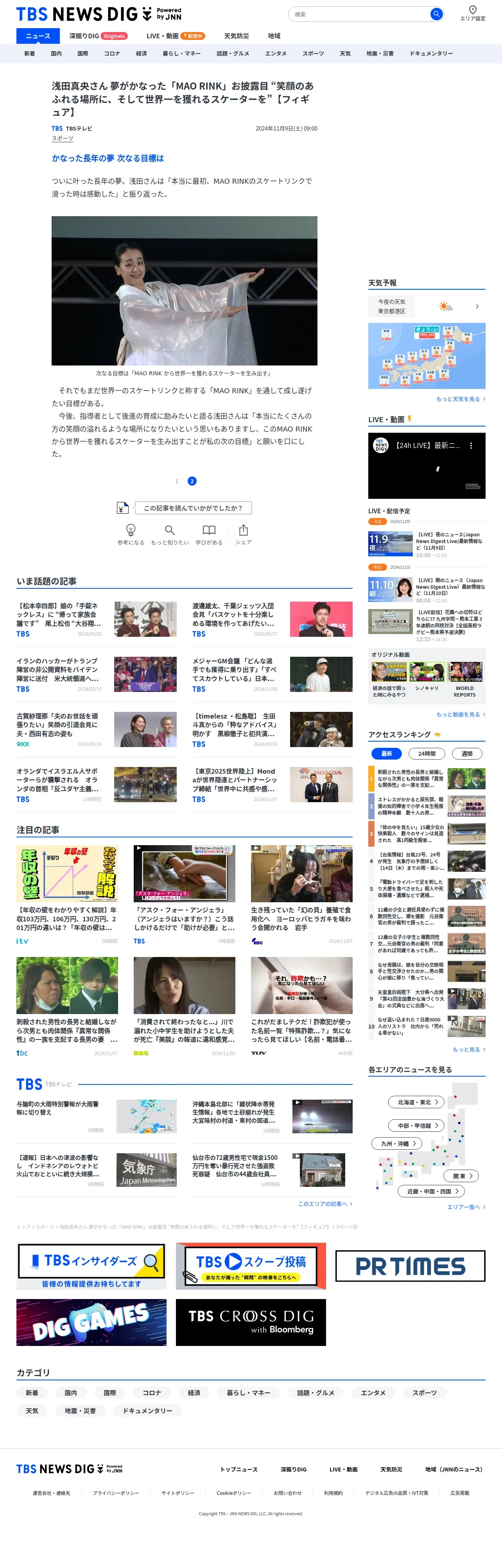Open プライバシーポリシー footer link
The image size is (502, 1568).
tap(116, 1493)
